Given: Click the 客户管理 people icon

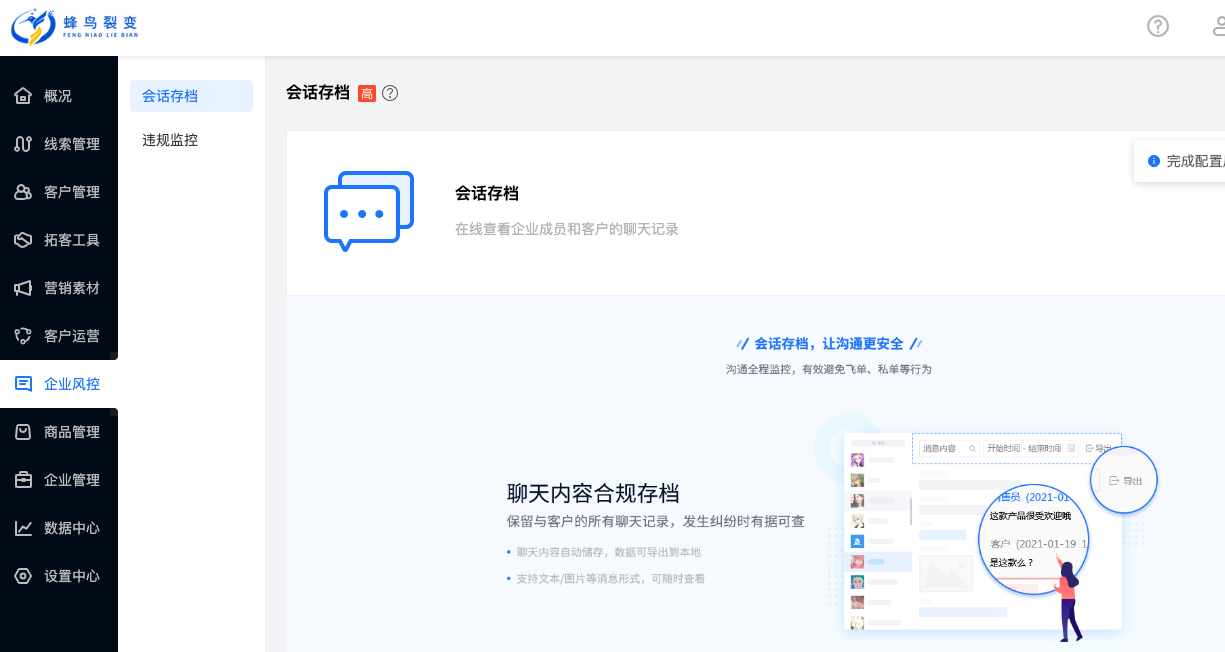Looking at the screenshot, I should [23, 192].
